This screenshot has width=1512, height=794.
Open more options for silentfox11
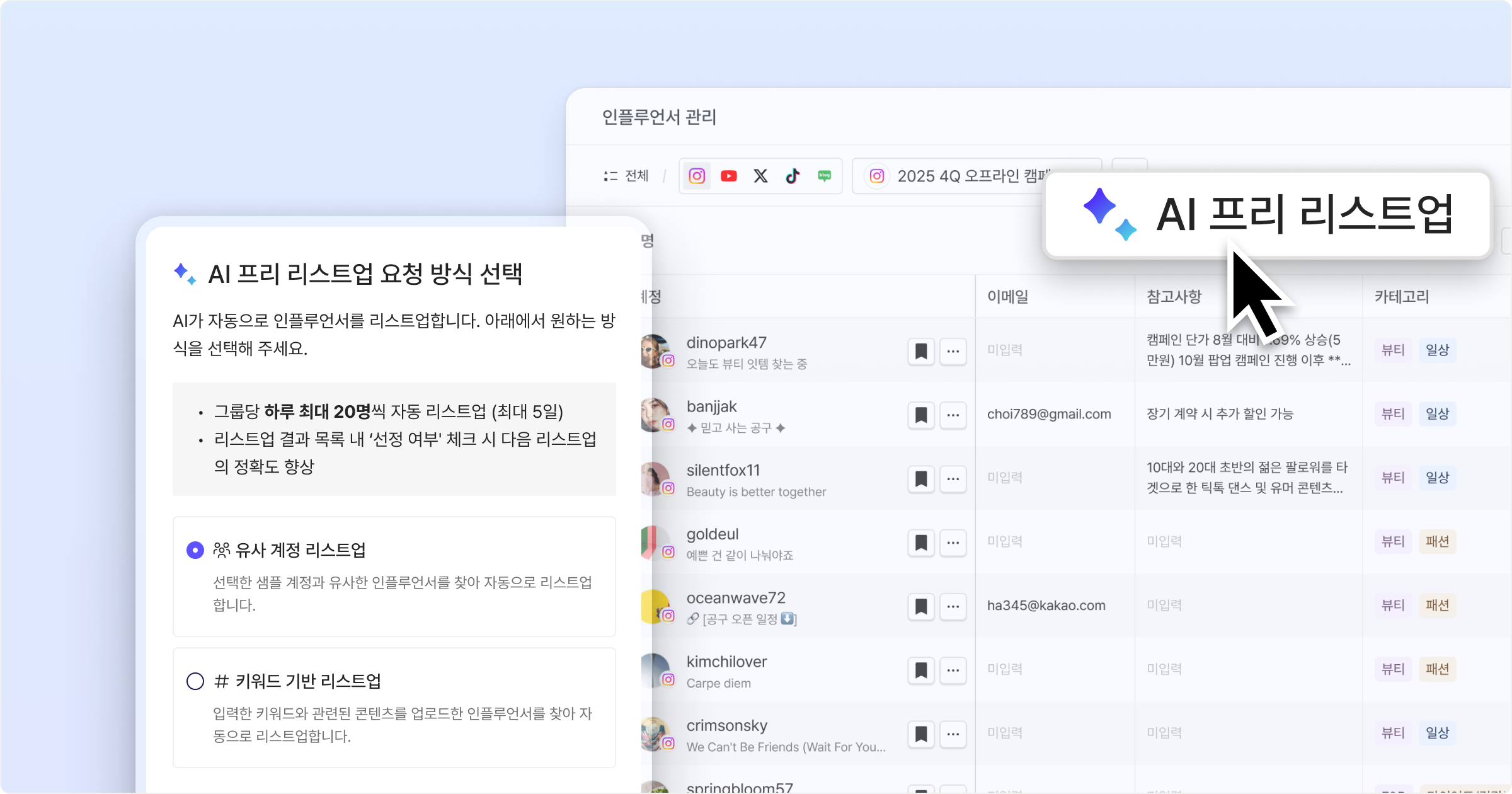pos(953,479)
